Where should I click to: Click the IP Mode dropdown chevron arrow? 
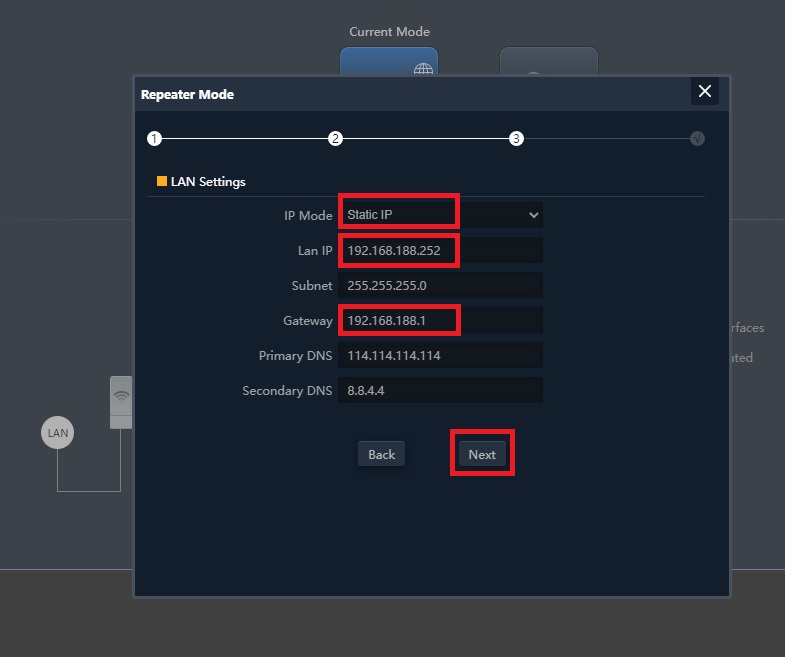[533, 215]
